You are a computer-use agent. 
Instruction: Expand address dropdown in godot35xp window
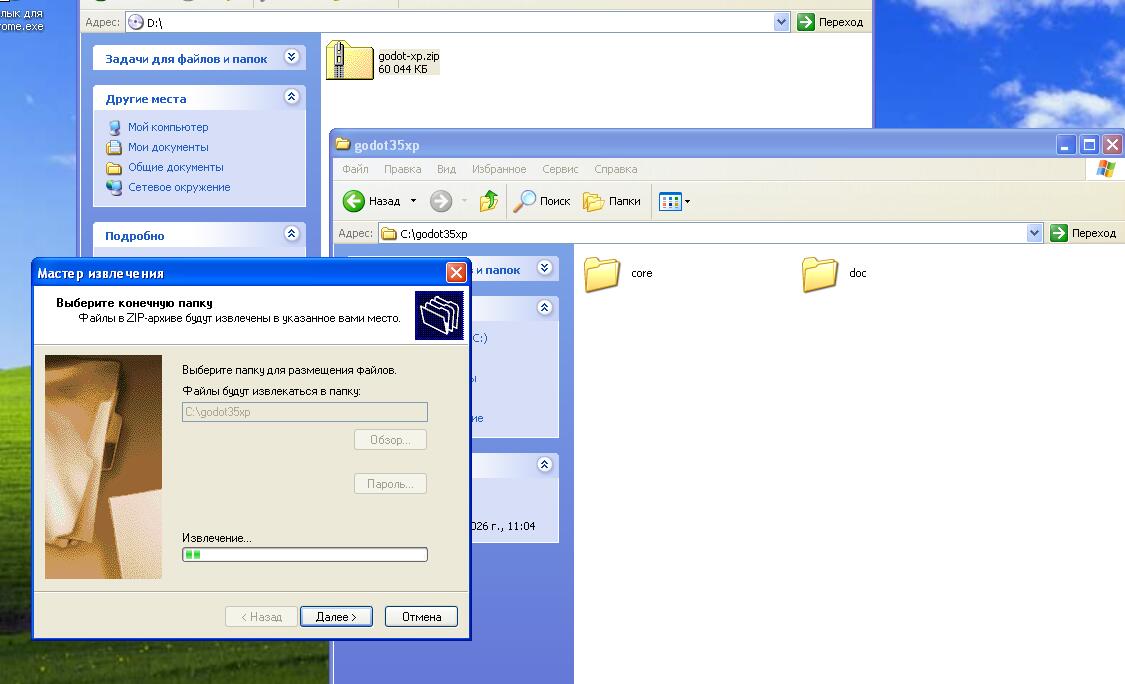(1034, 233)
